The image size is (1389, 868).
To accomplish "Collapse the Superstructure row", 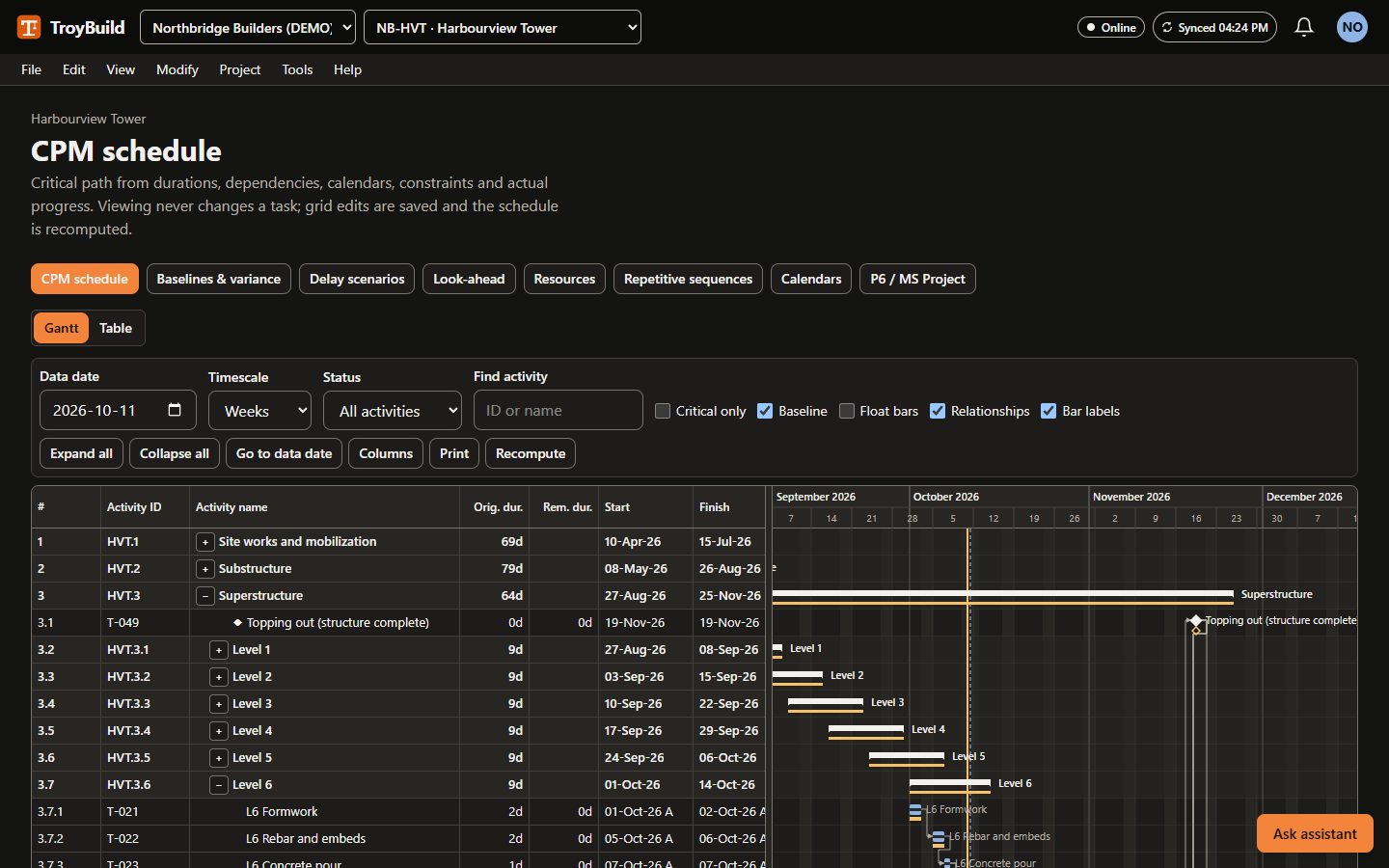I will point(205,596).
